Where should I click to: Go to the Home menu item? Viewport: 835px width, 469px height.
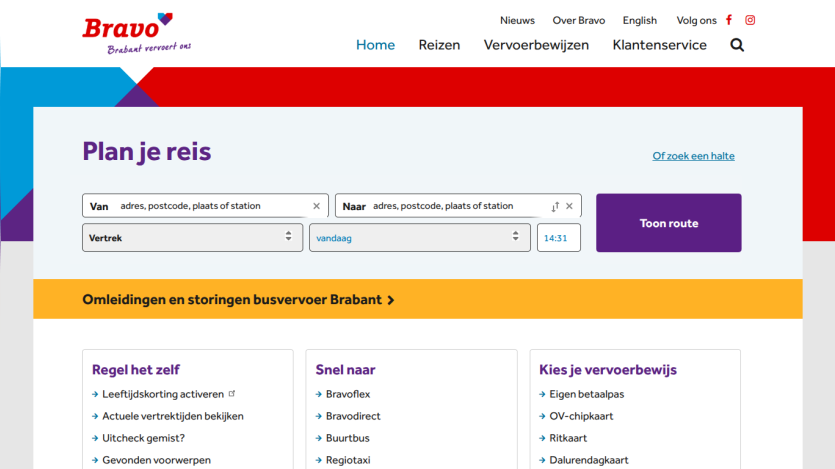click(x=375, y=45)
